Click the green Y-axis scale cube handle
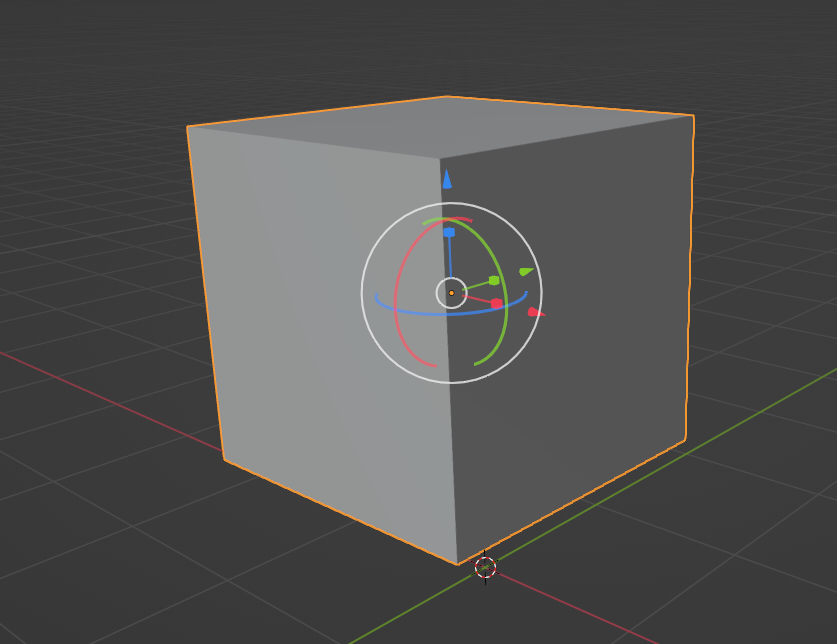Image resolution: width=837 pixels, height=644 pixels. click(x=494, y=280)
